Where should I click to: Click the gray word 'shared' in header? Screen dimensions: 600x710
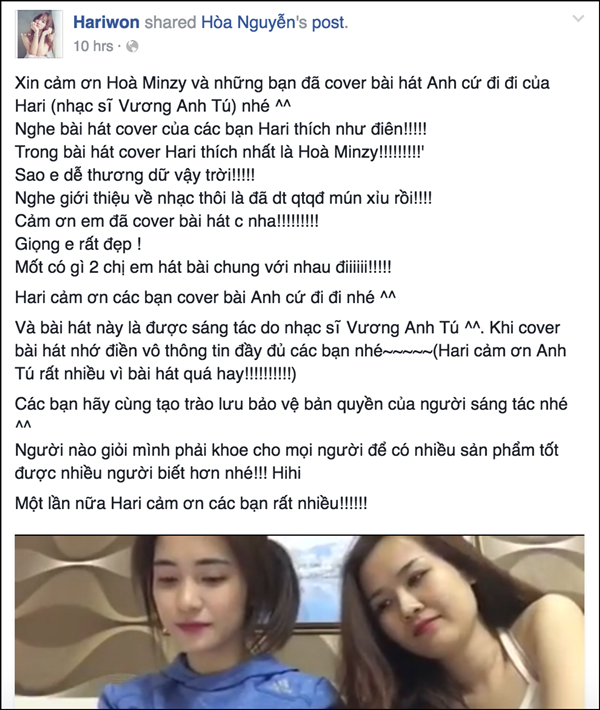pos(170,23)
